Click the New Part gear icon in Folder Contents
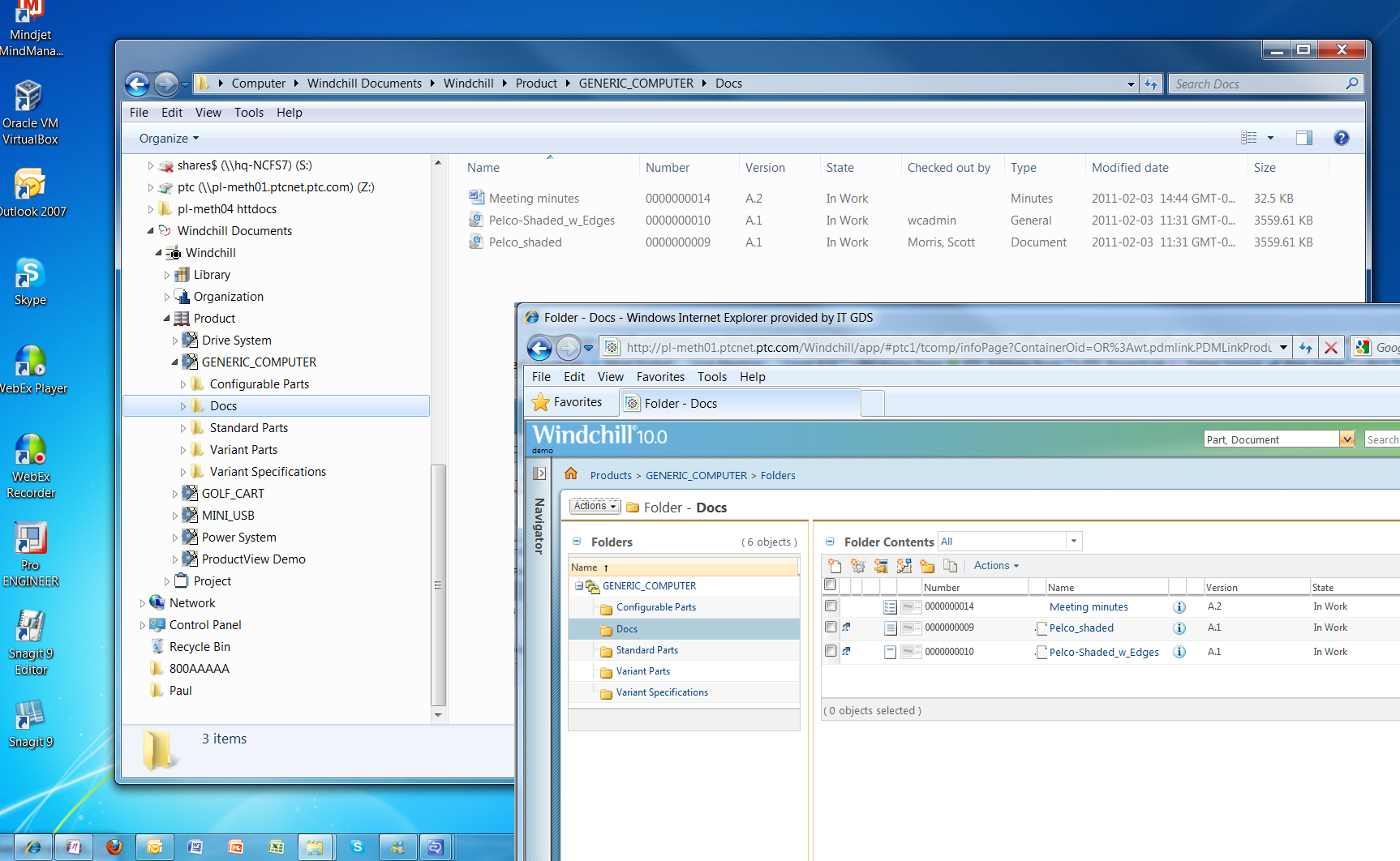 point(858,566)
